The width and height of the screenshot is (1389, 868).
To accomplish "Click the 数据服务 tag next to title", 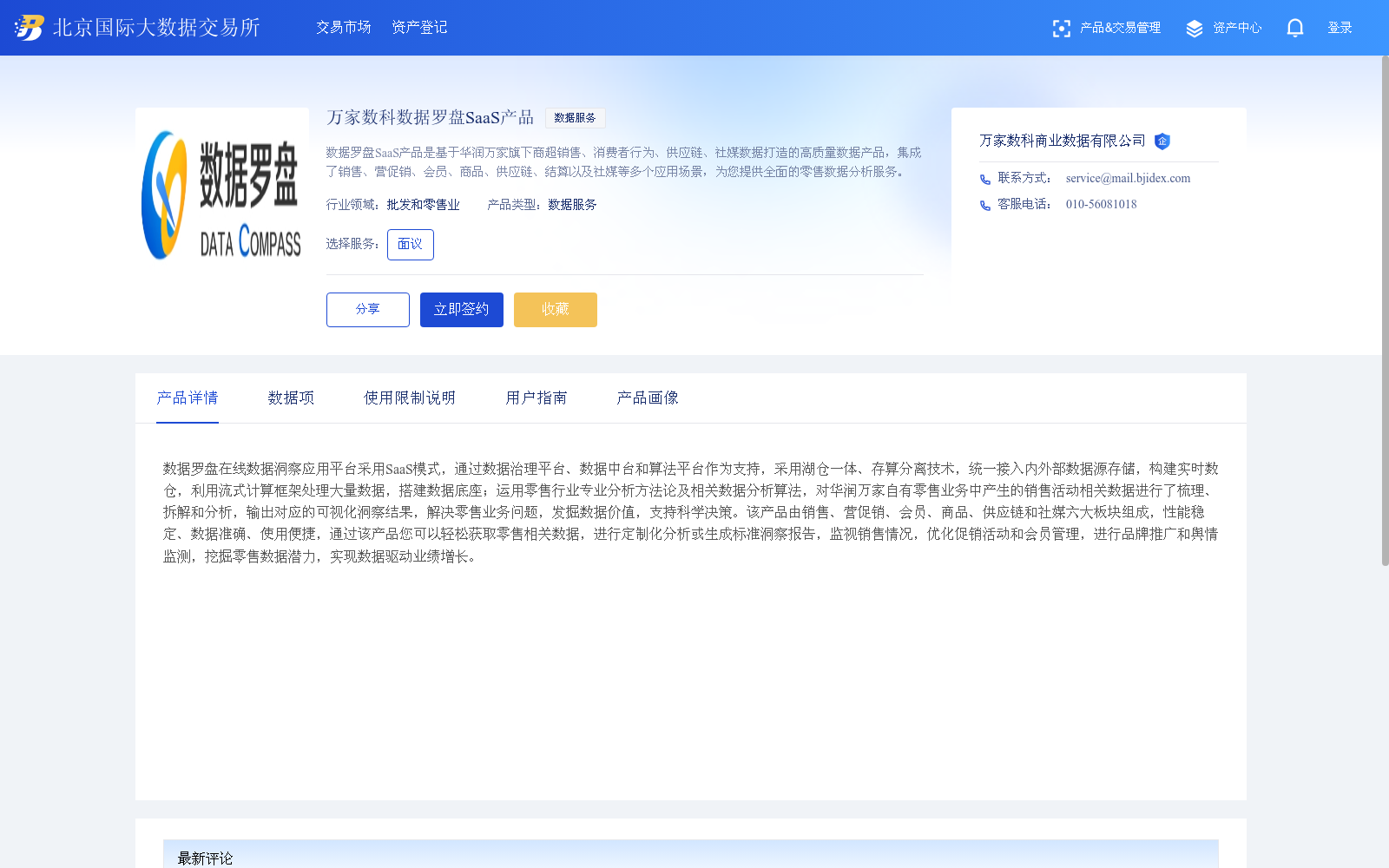I will point(575,118).
